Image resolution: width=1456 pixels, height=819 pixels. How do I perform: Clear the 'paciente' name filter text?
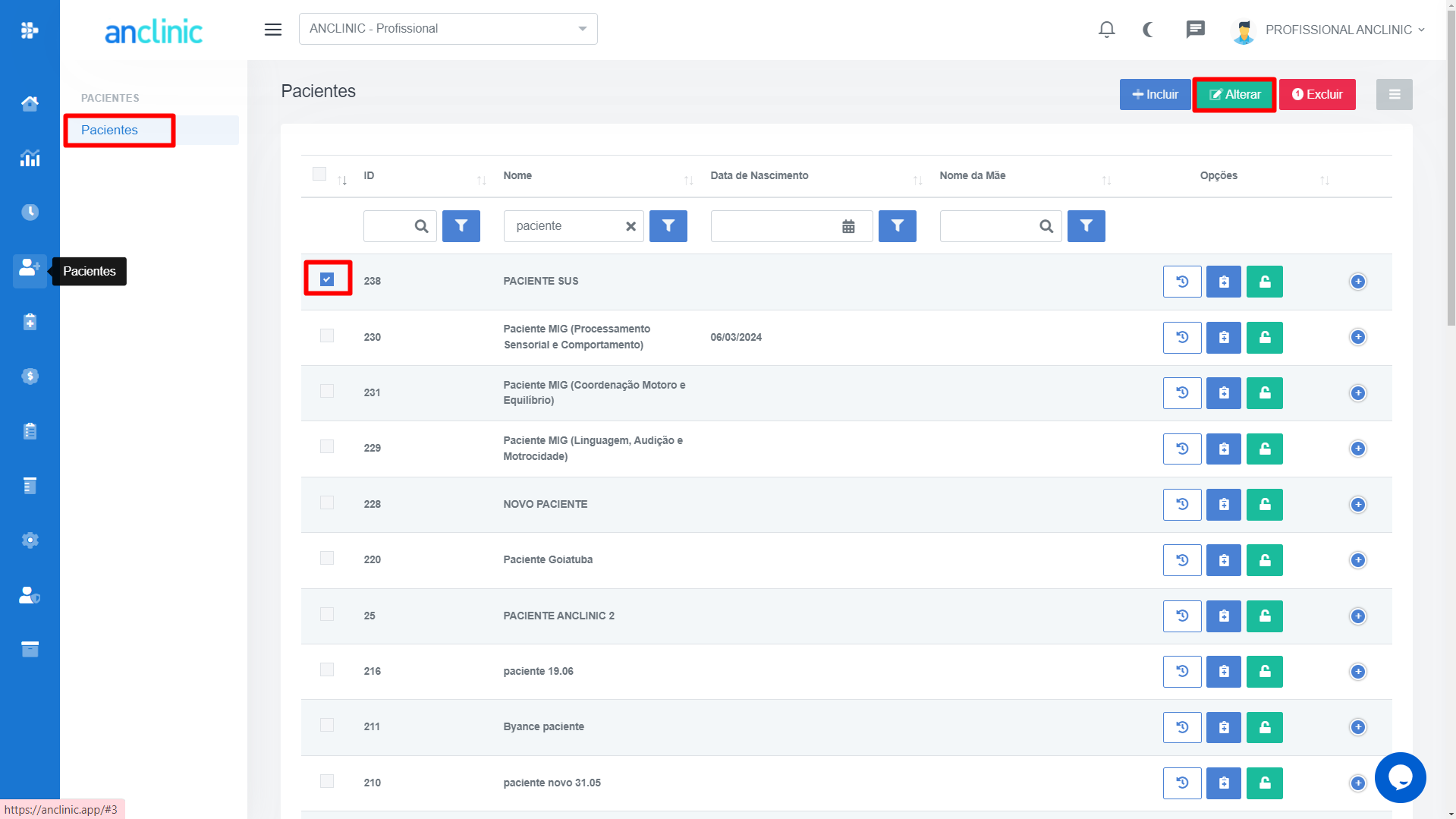tap(631, 226)
